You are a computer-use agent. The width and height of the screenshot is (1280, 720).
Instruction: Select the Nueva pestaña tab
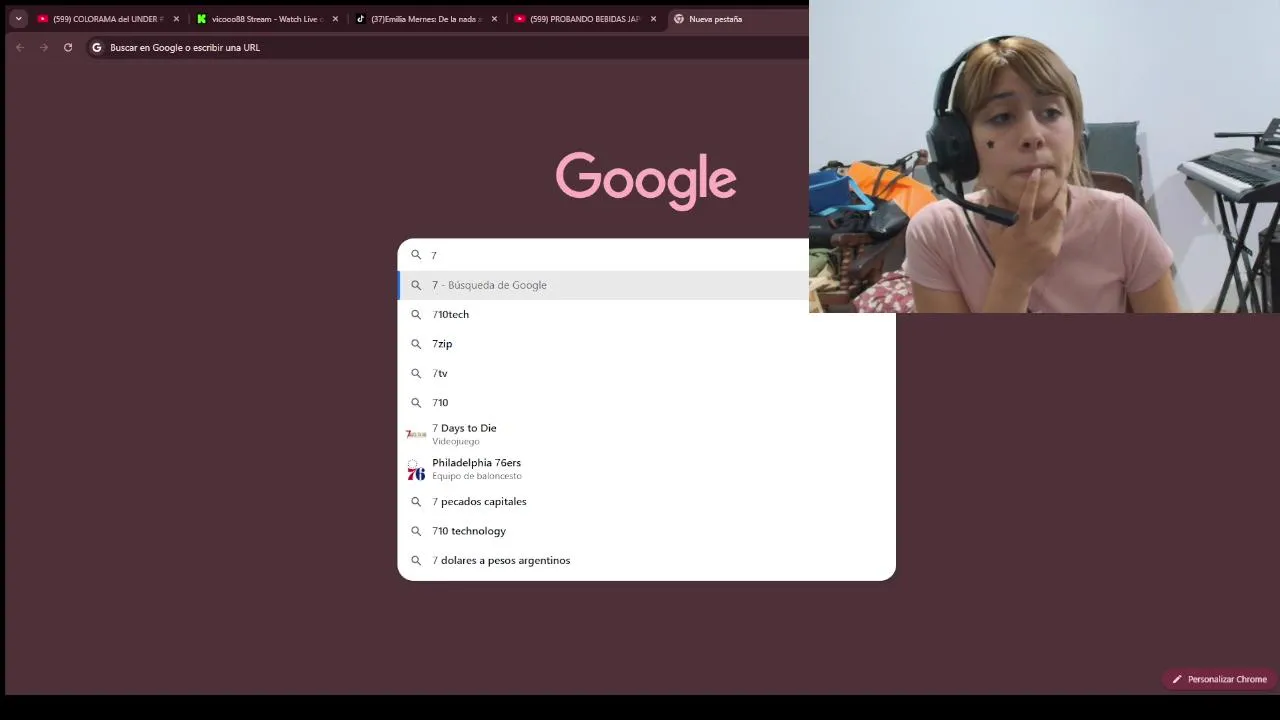tap(738, 19)
